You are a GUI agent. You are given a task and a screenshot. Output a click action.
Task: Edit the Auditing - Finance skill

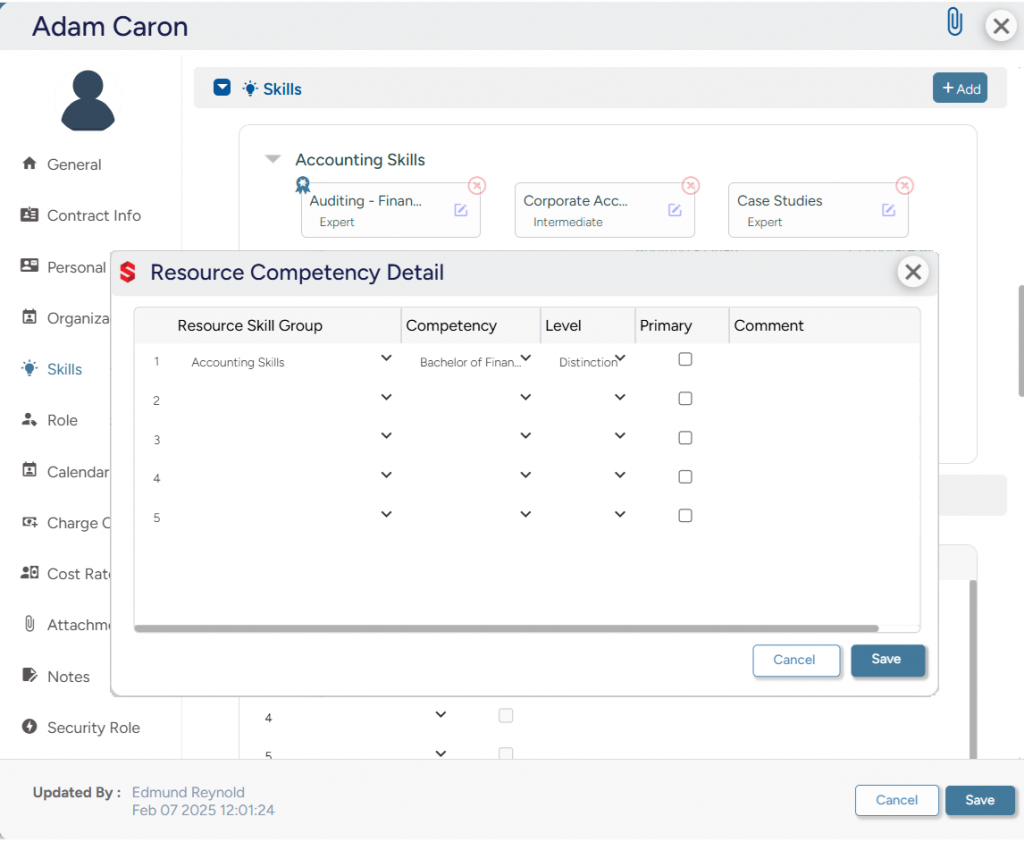coord(461,210)
